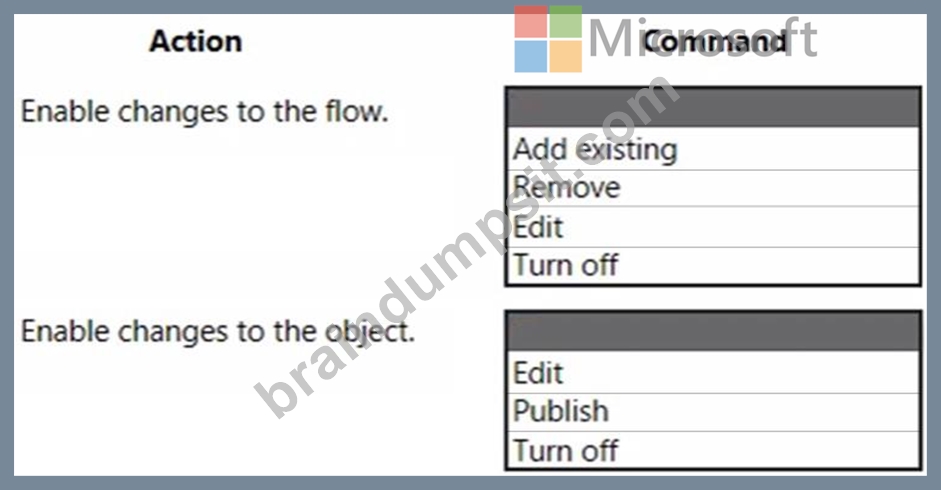
Task: Expand the object command dropdown header bar
Action: click(x=713, y=331)
